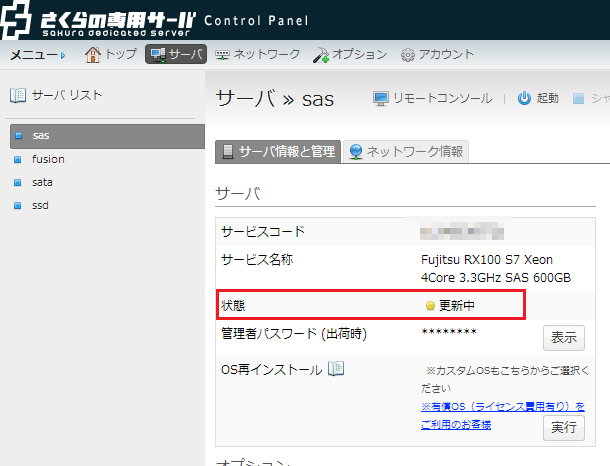Click the 表示 button to show the password

(x=563, y=337)
